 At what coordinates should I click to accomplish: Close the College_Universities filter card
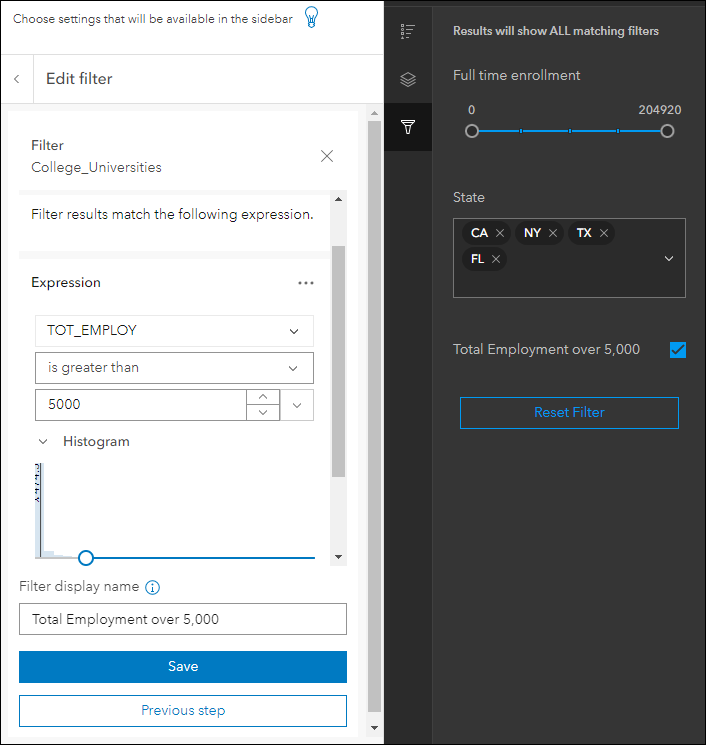326,156
